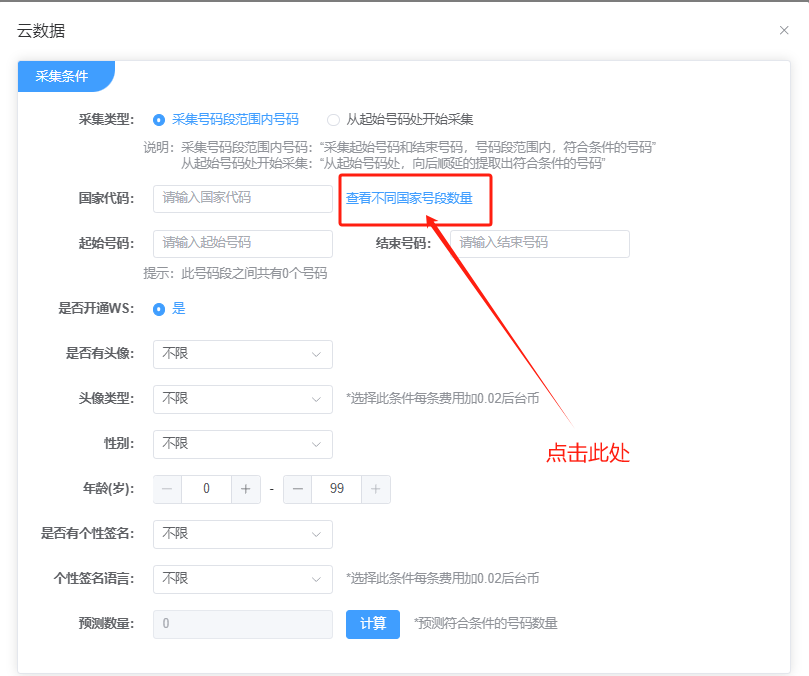Click the 个性签名语言 chevron arrow
Screen dimensions: 809x676
pyautogui.click(x=316, y=580)
